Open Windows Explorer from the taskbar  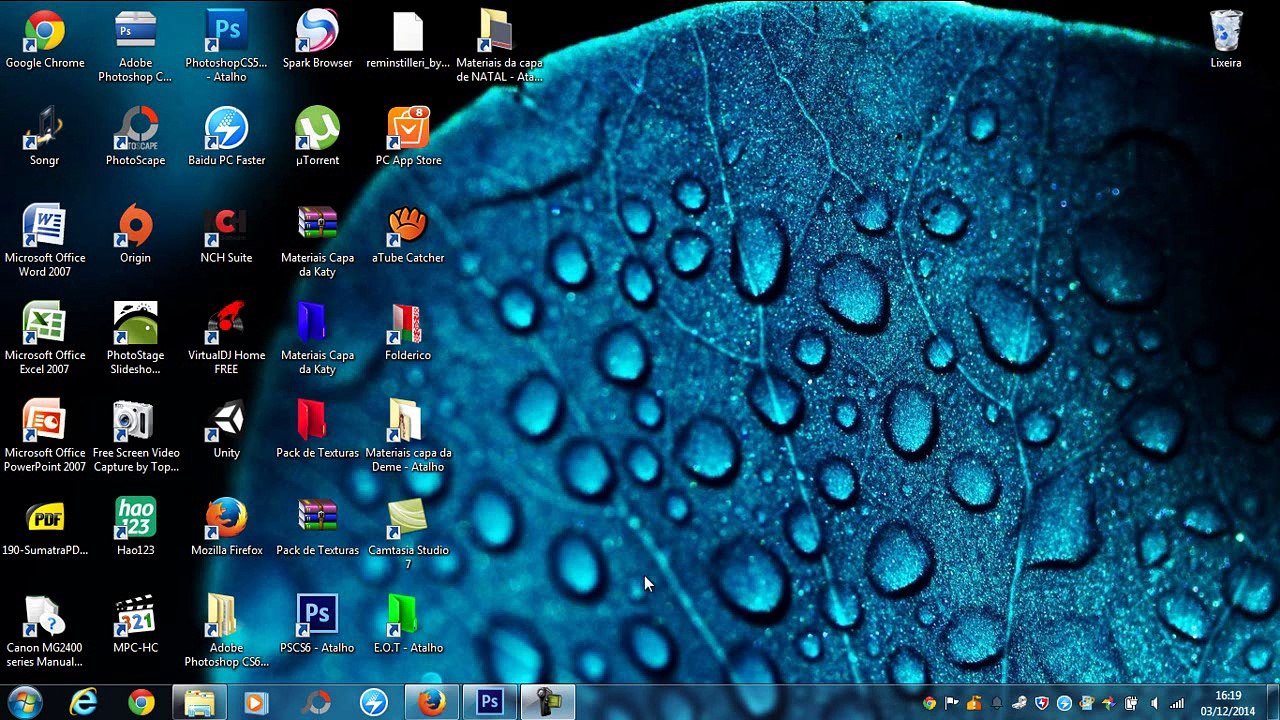[199, 702]
